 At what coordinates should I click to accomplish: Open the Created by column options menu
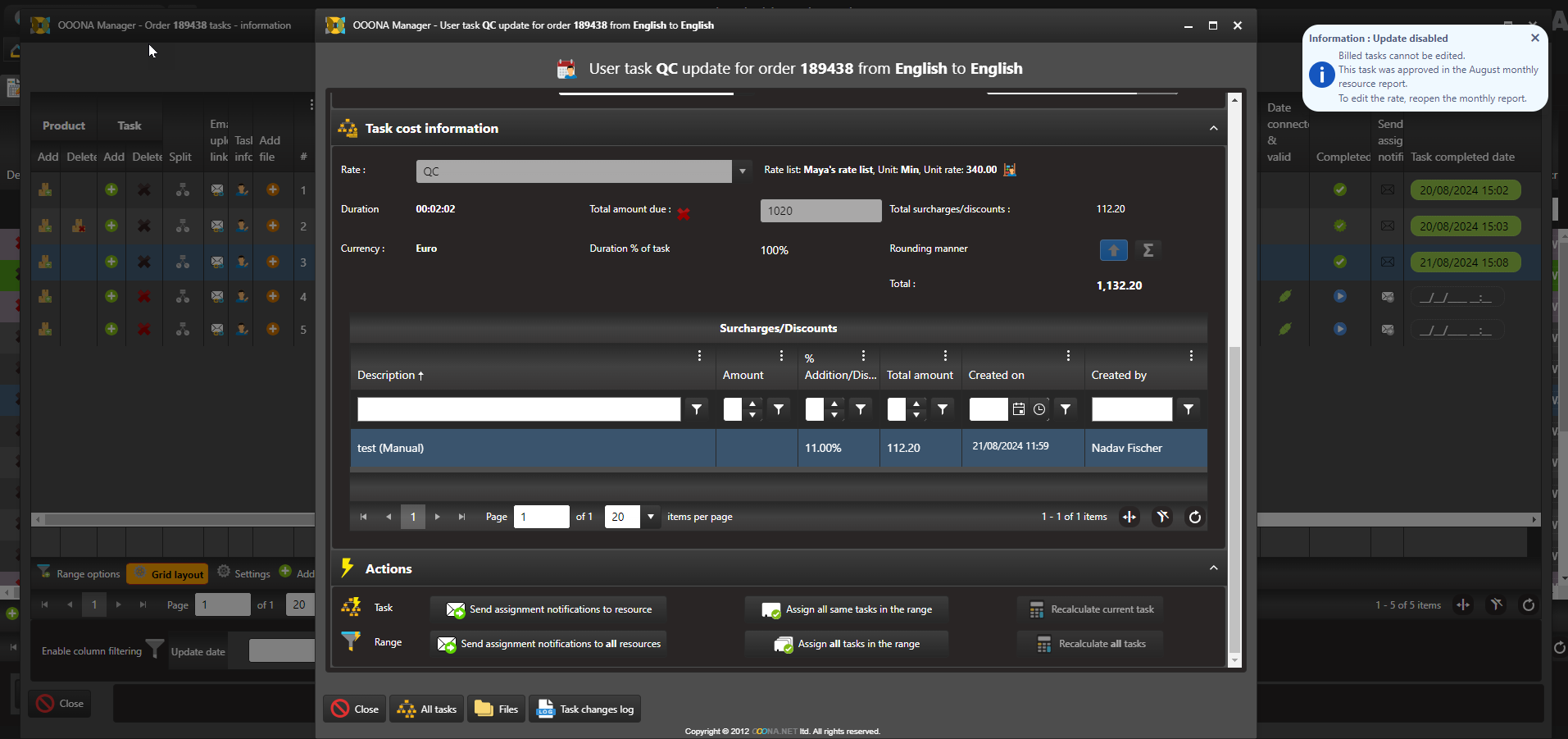click(x=1191, y=356)
